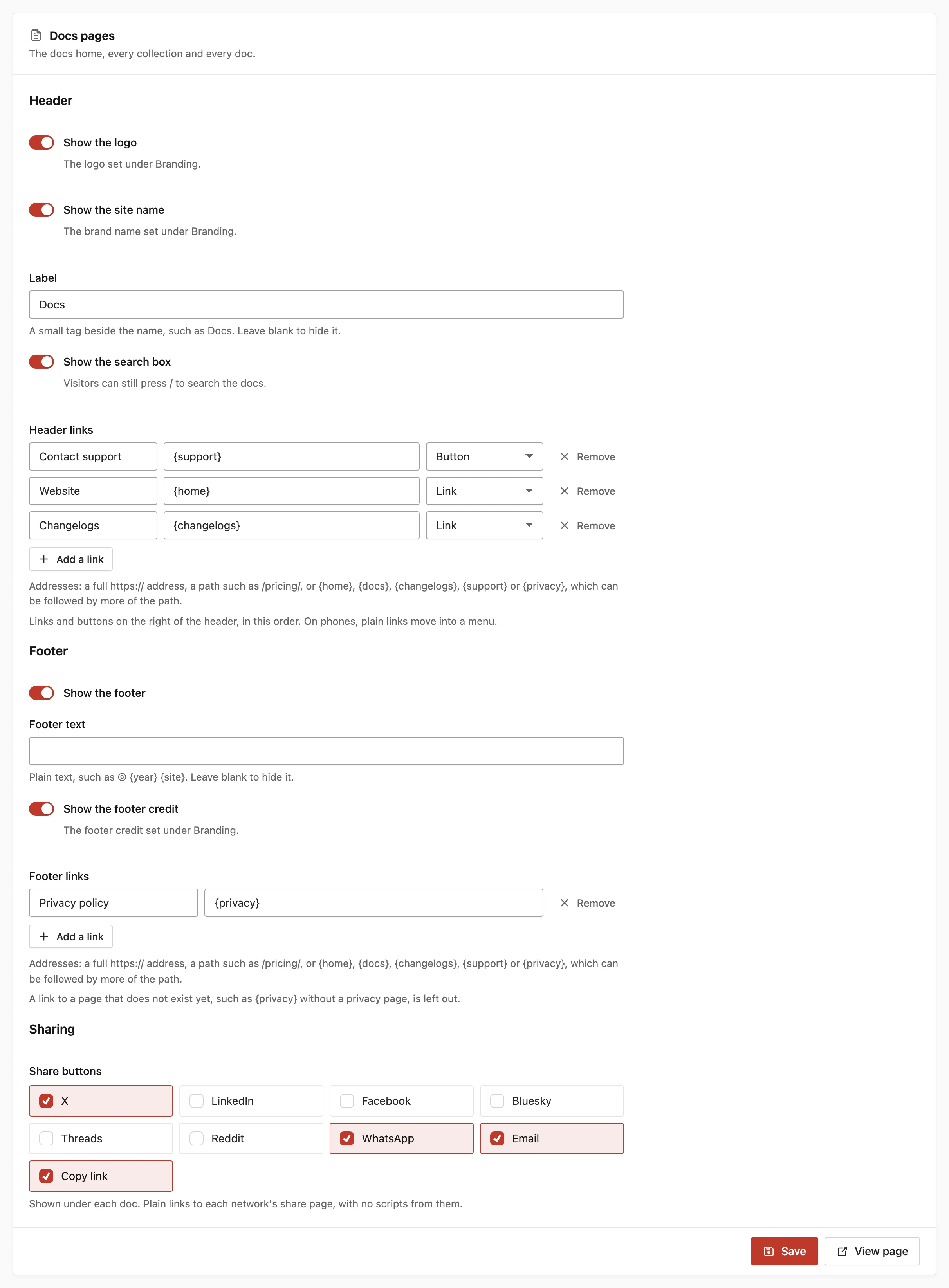
Task: Uncheck the WhatsApp share checkbox
Action: [347, 1138]
